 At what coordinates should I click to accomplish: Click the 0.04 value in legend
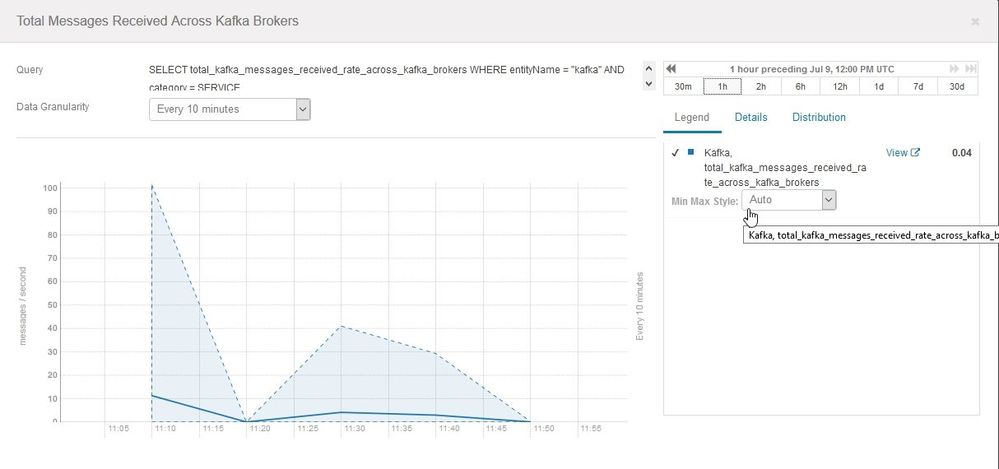[x=961, y=153]
